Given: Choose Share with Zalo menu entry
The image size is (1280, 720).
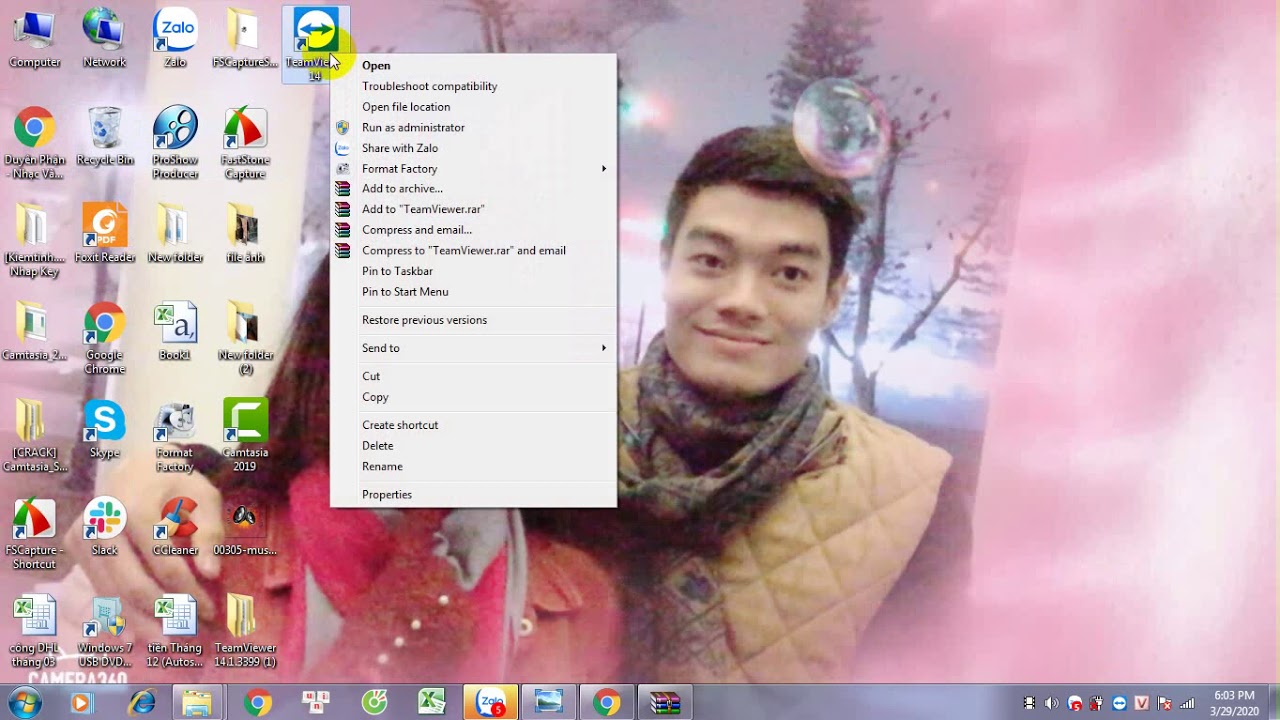Looking at the screenshot, I should 473,148.
